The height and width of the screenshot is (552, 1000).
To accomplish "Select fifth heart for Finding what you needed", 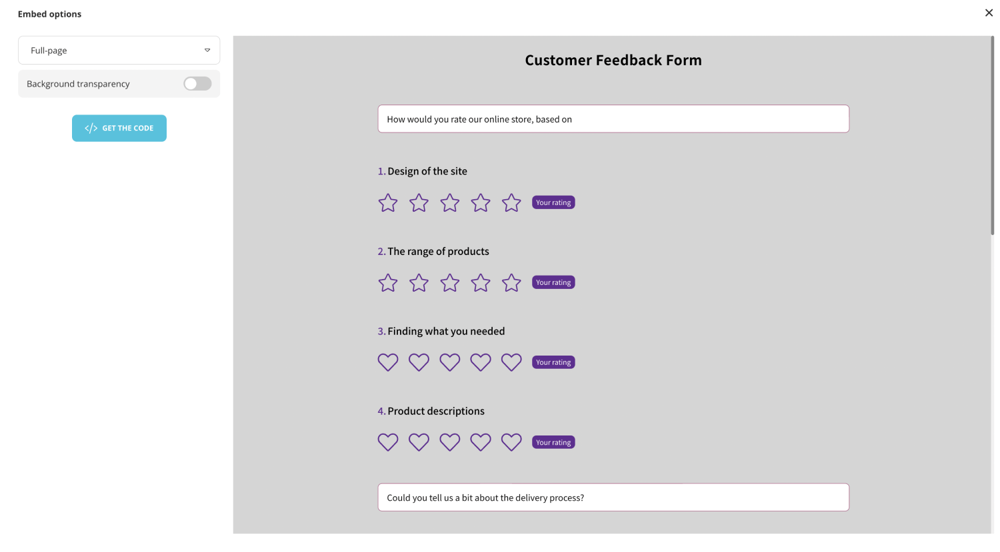I will pyautogui.click(x=511, y=362).
